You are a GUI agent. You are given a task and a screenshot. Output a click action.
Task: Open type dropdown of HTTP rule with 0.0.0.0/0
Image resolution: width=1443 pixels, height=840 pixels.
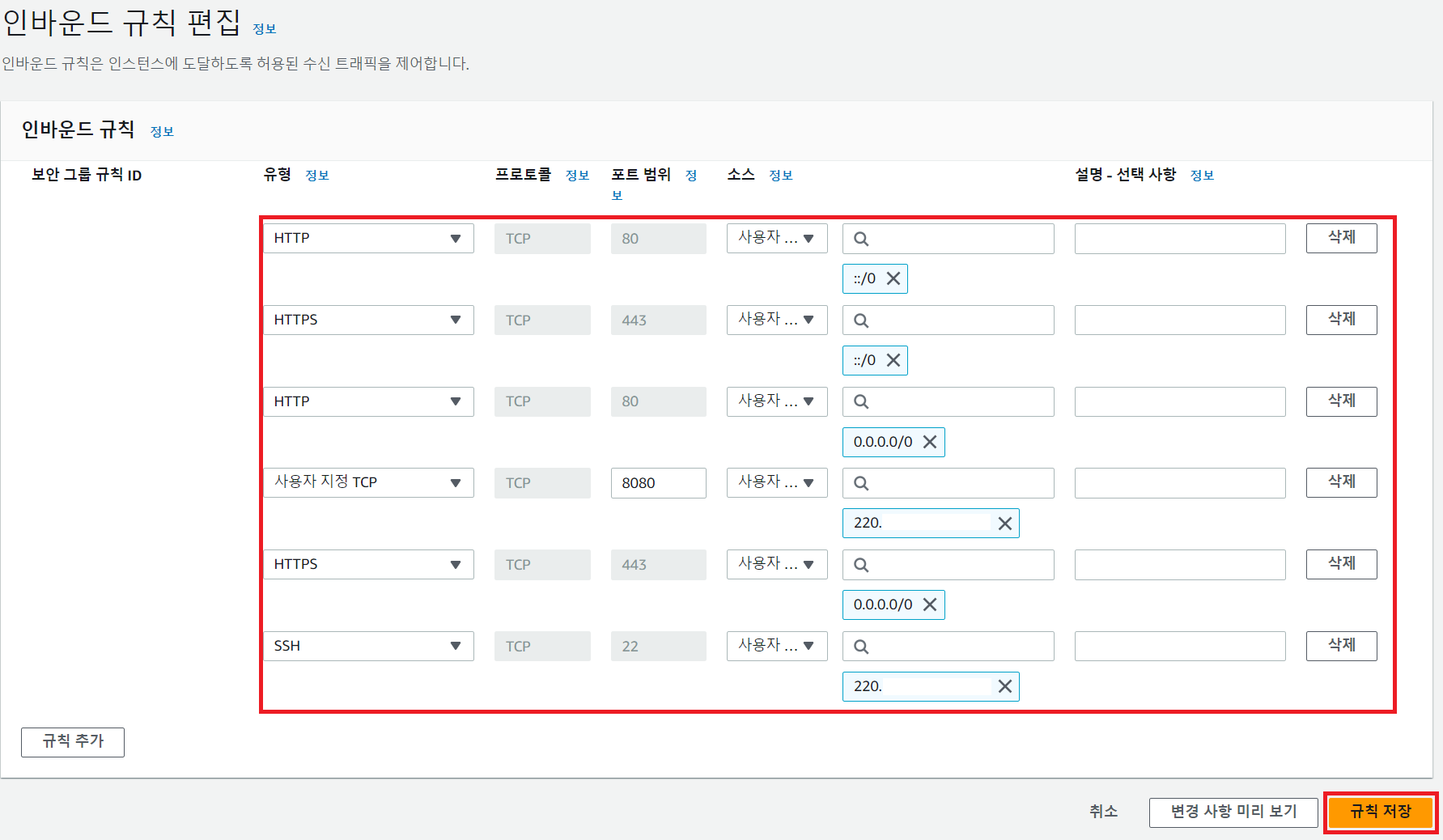[x=368, y=401]
